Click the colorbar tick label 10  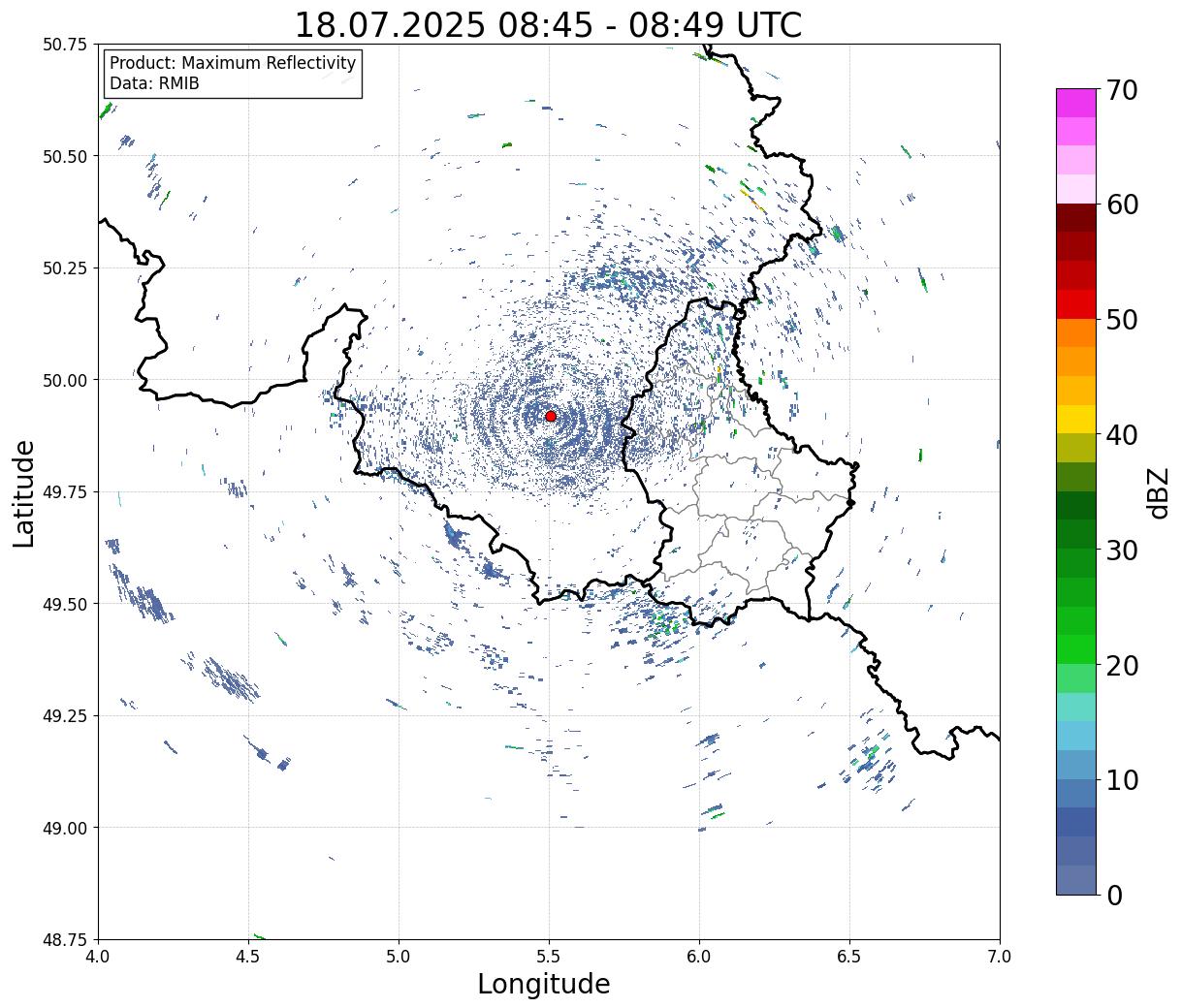(x=1121, y=779)
